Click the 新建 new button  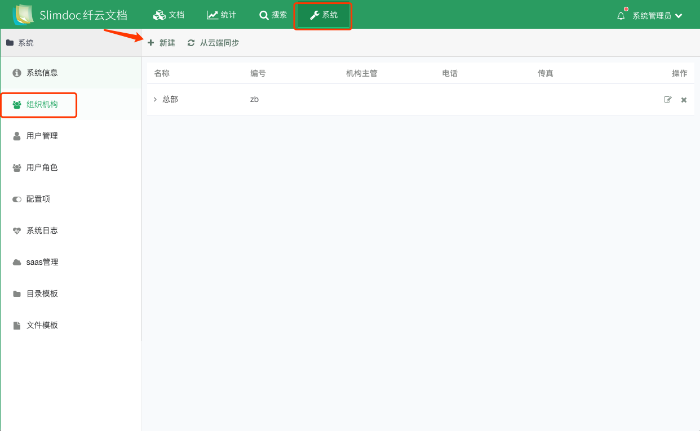[161, 42]
